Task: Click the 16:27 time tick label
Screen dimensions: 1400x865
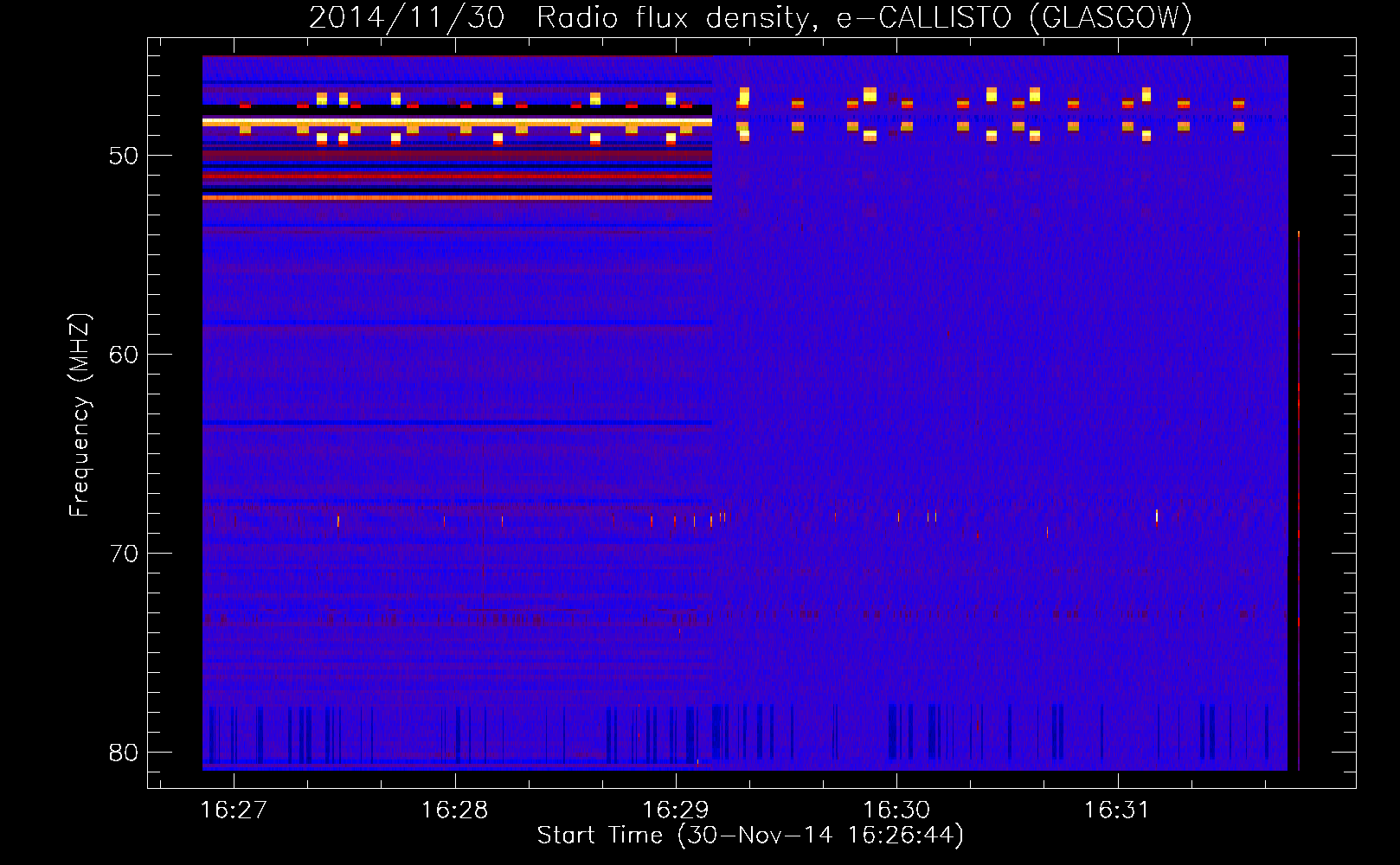Action: 234,811
